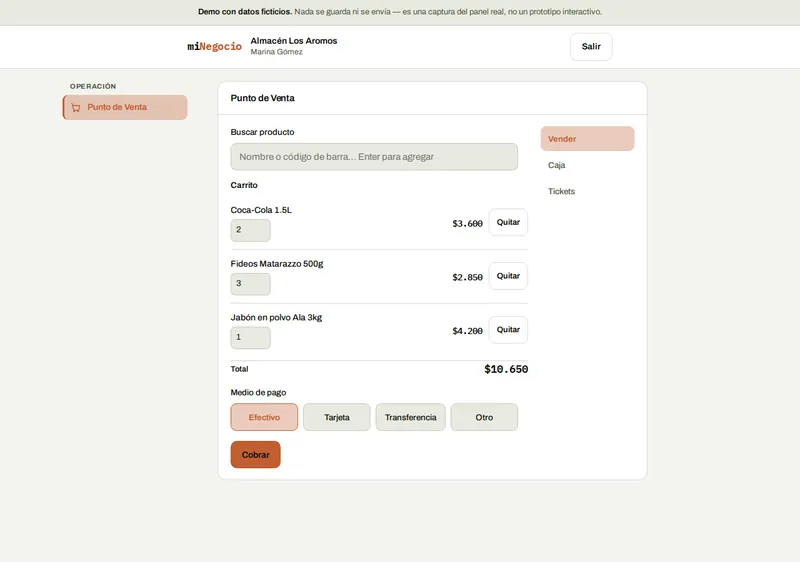This screenshot has width=800, height=562.
Task: Open the Vender tab
Action: point(587,139)
